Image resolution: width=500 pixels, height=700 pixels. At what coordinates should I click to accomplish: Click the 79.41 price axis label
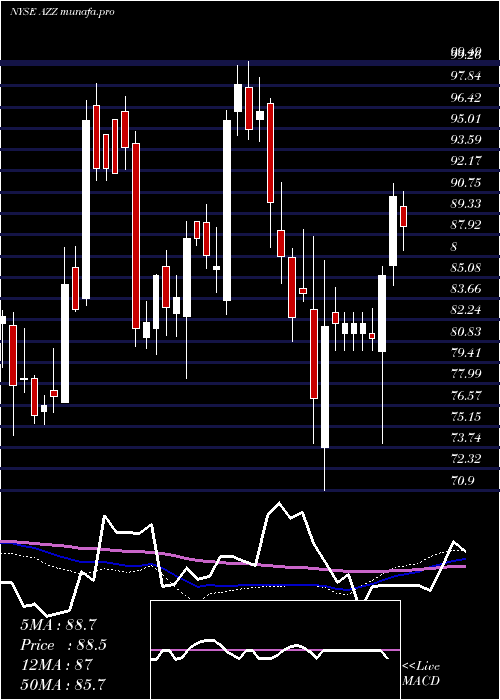coord(466,353)
